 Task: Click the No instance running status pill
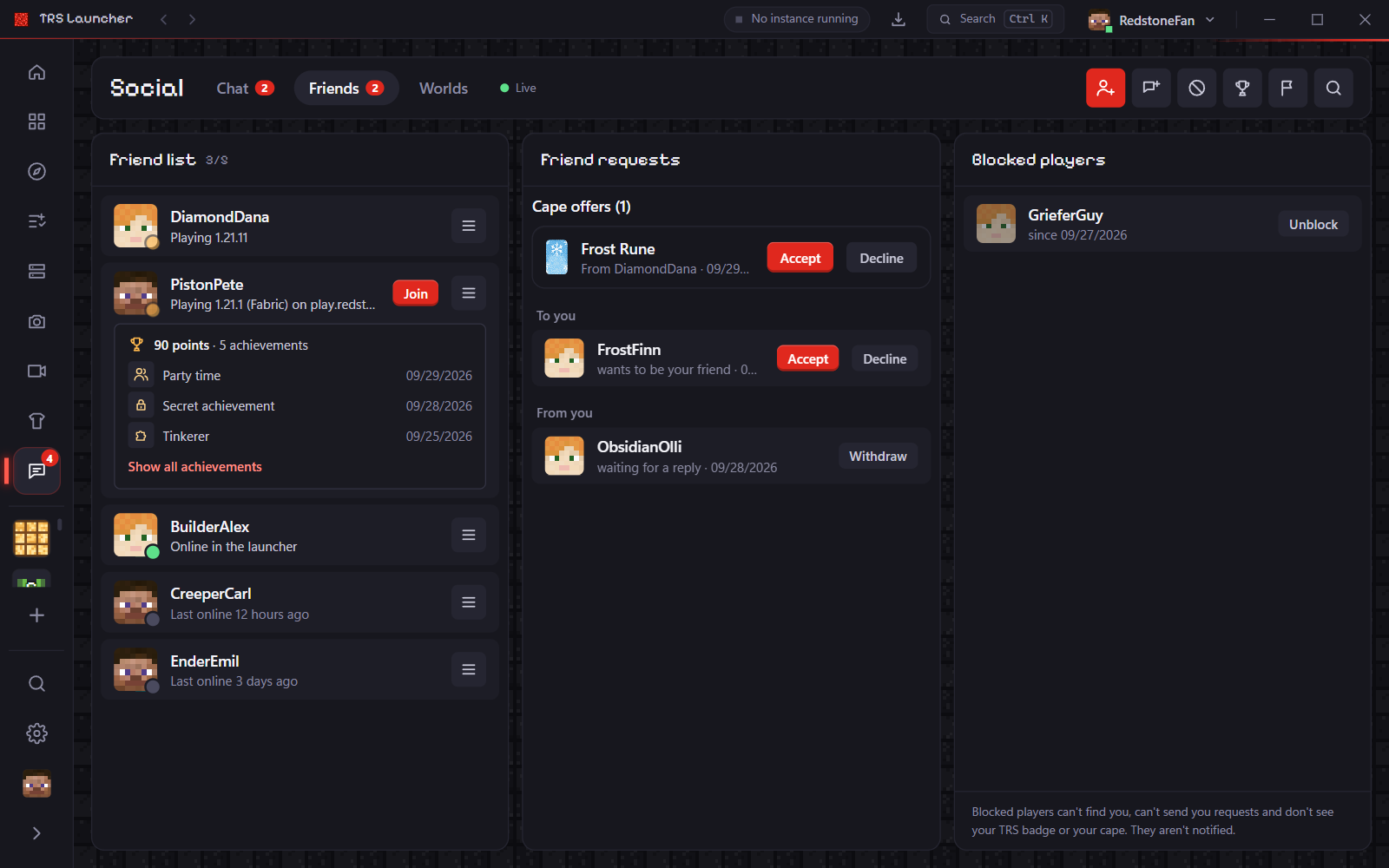point(797,19)
